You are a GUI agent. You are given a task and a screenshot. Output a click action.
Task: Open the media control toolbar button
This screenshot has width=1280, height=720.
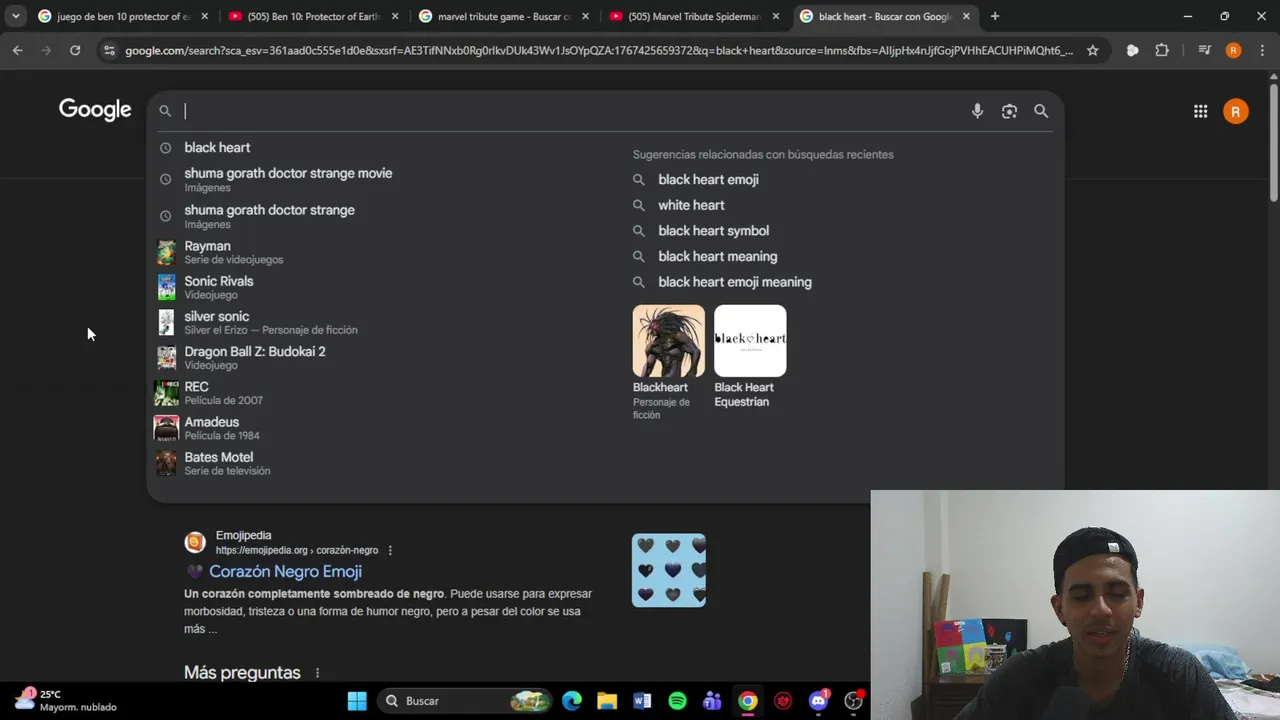point(1204,50)
